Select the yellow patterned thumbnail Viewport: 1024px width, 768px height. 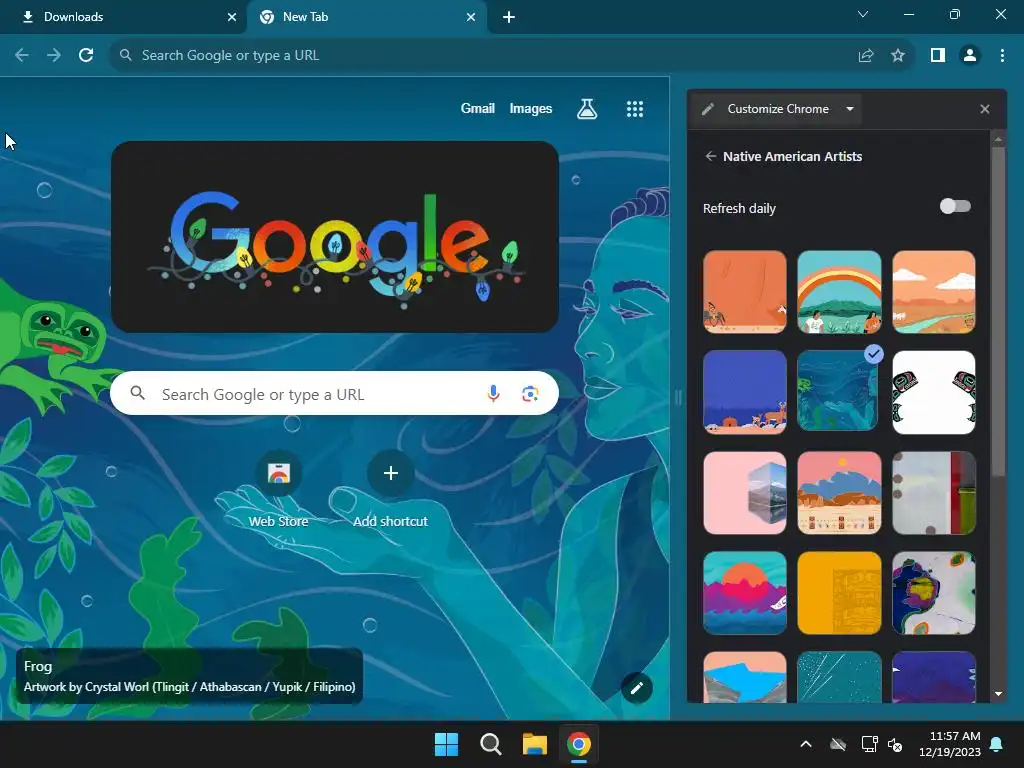[x=839, y=593]
